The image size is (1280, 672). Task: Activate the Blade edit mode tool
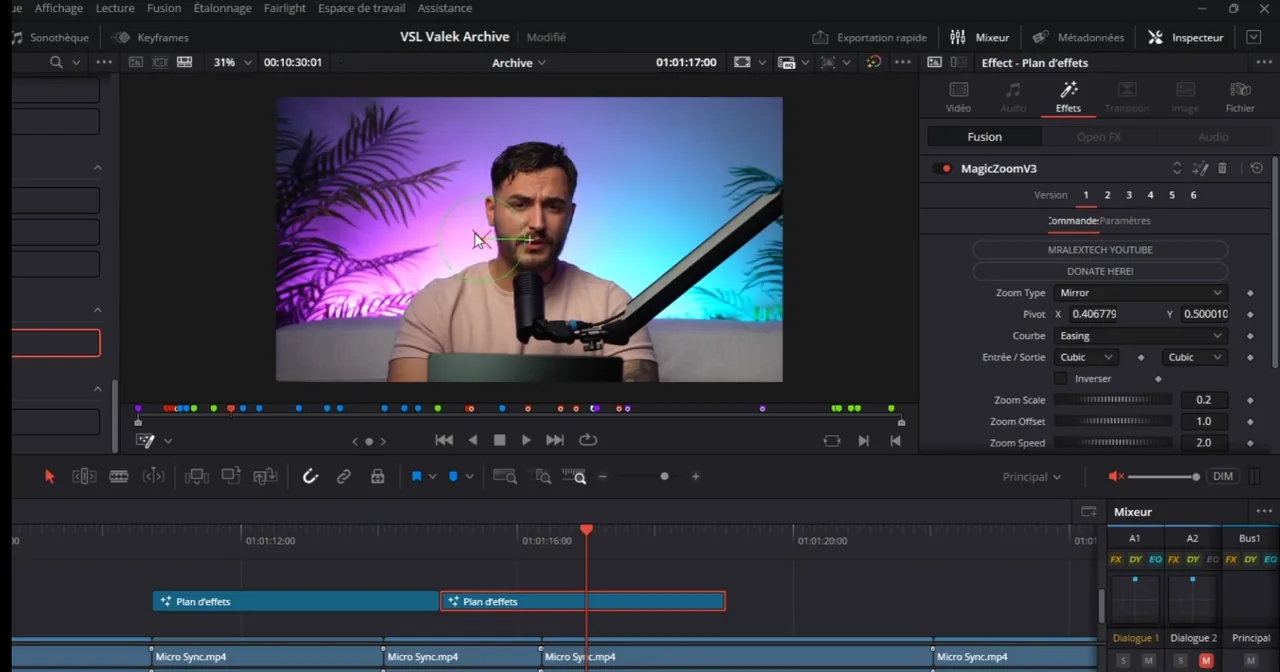pyautogui.click(x=118, y=477)
